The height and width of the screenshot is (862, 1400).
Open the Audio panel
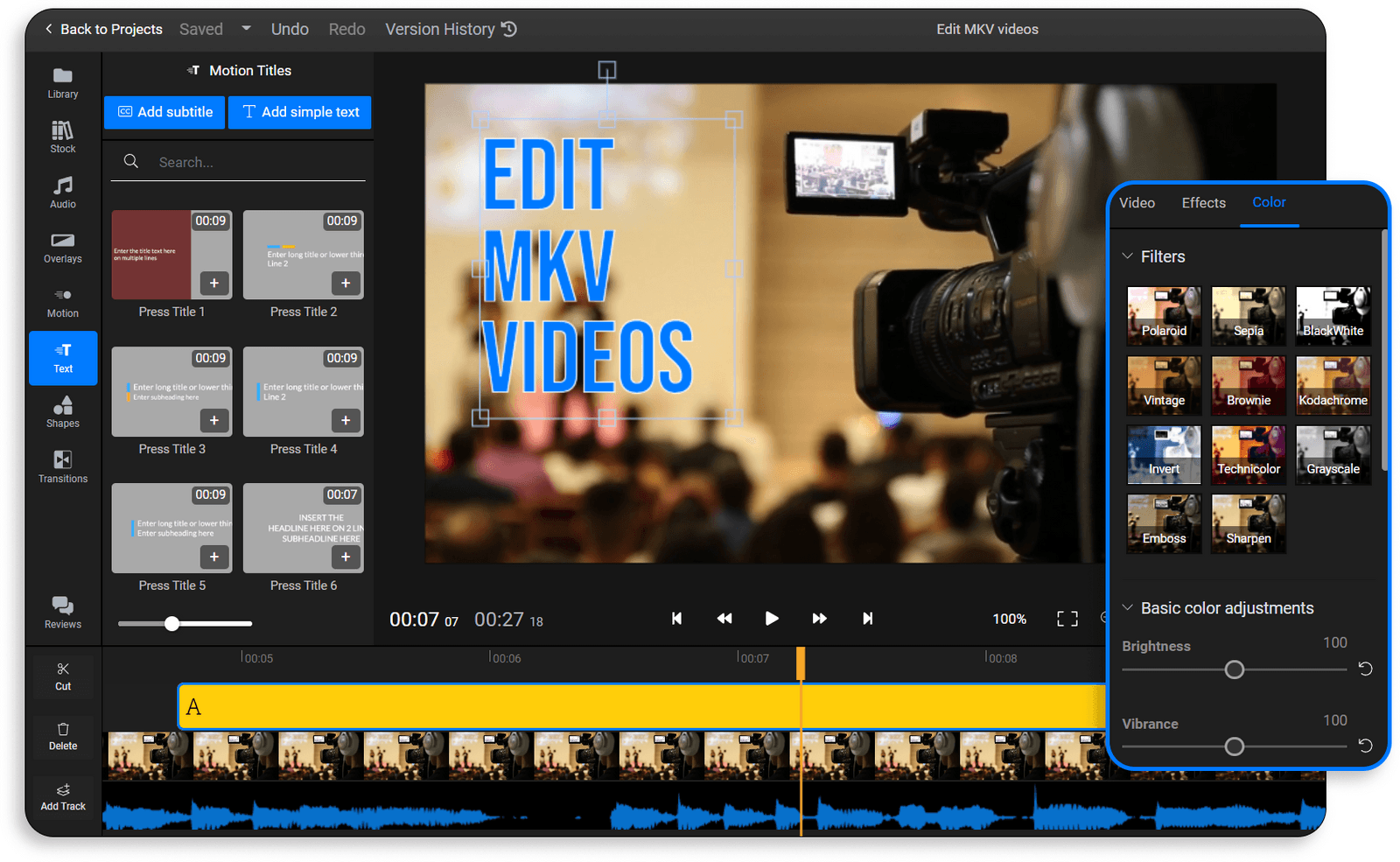click(x=62, y=193)
